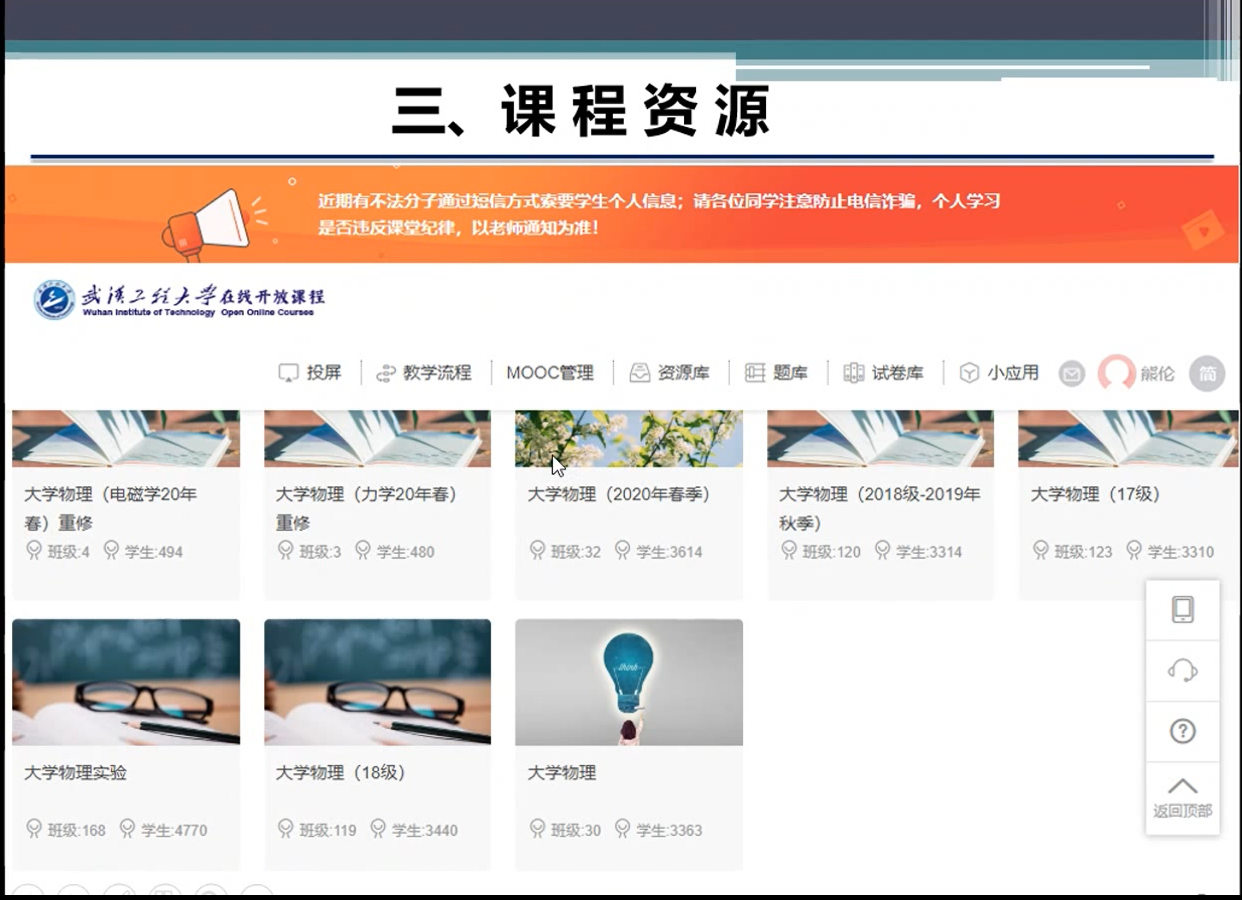
Task: Open the MOOC管理 menu item
Action: click(550, 373)
